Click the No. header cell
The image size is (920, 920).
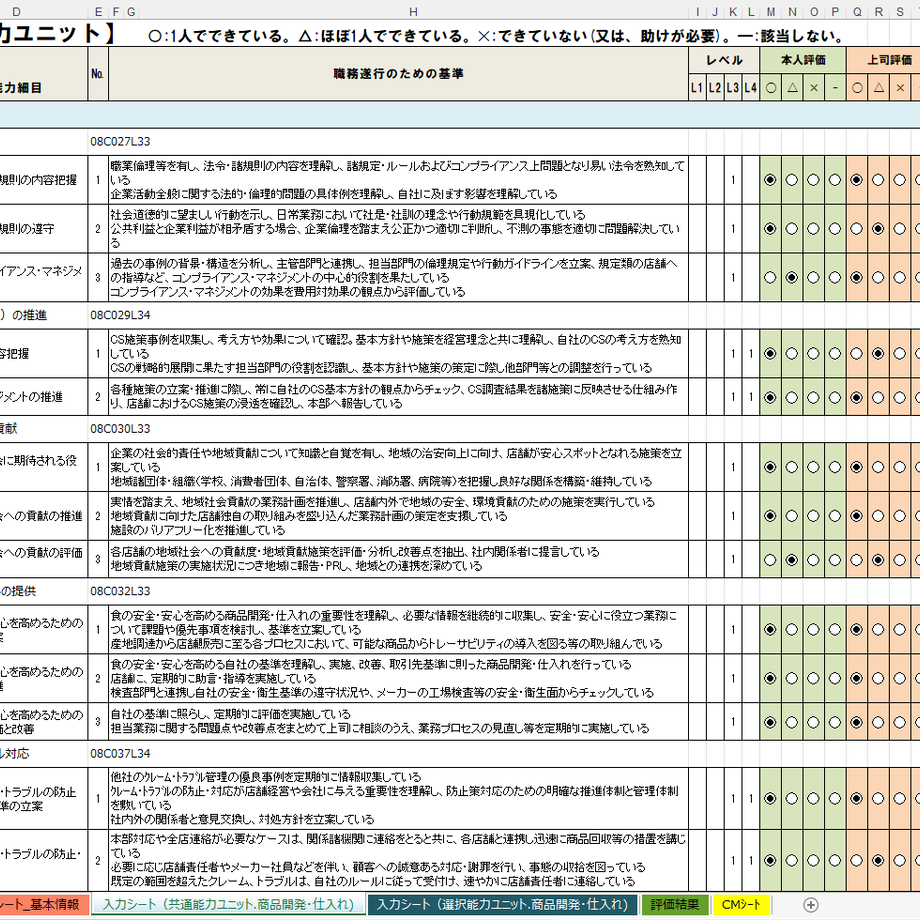[98, 73]
